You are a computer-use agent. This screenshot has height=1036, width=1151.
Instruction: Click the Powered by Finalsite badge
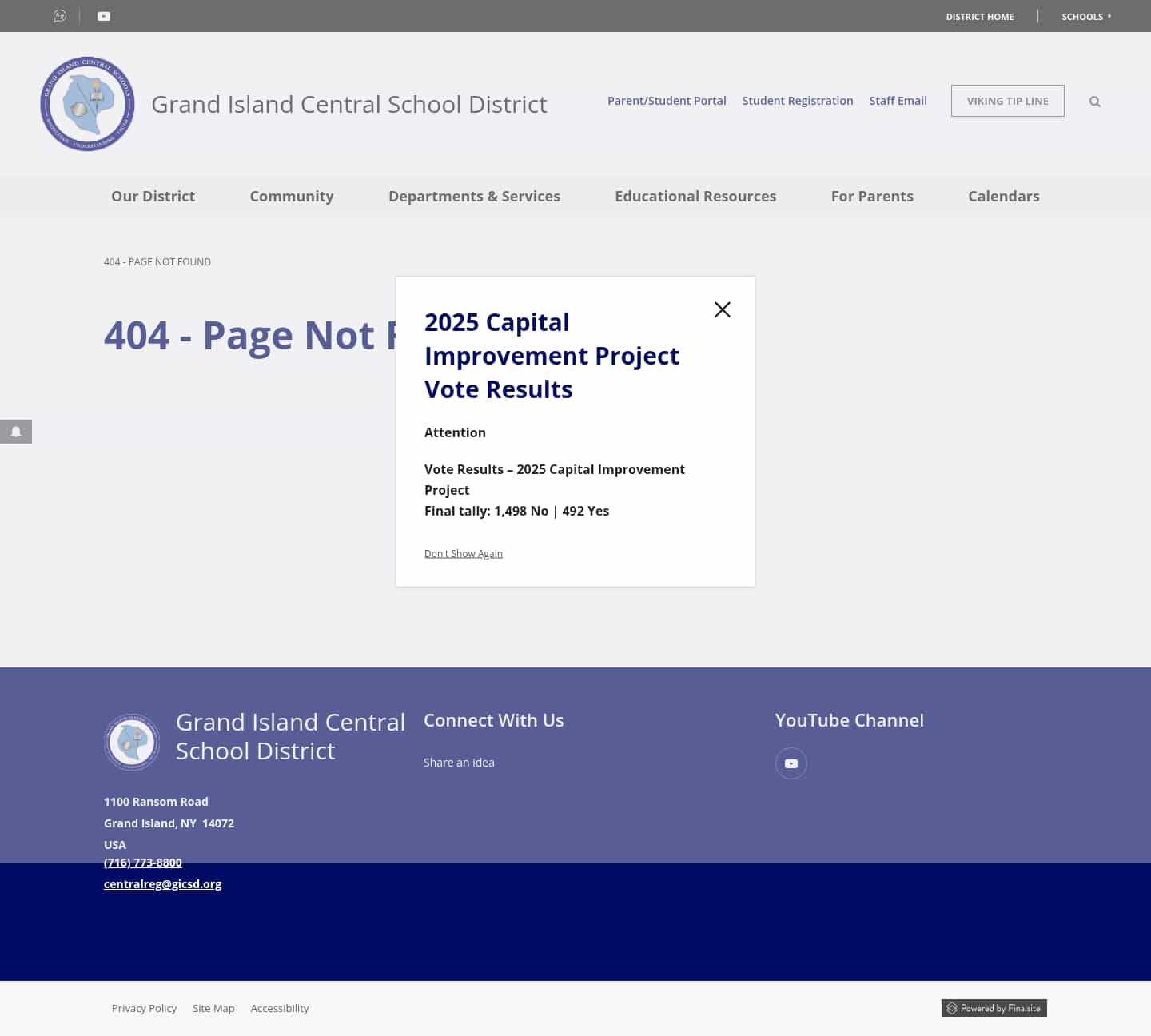pyautogui.click(x=994, y=1008)
